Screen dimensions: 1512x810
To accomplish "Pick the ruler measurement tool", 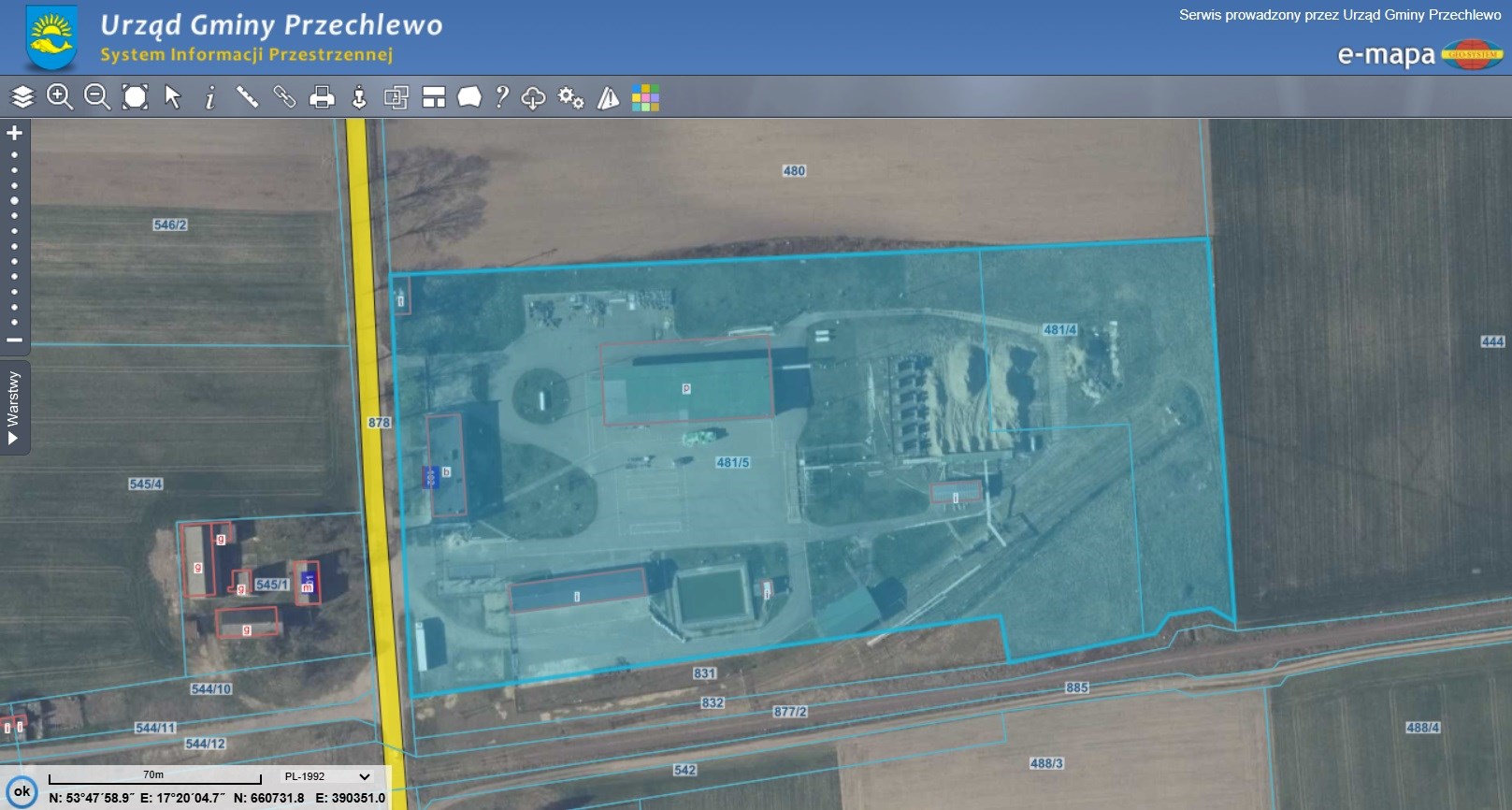I will [247, 97].
